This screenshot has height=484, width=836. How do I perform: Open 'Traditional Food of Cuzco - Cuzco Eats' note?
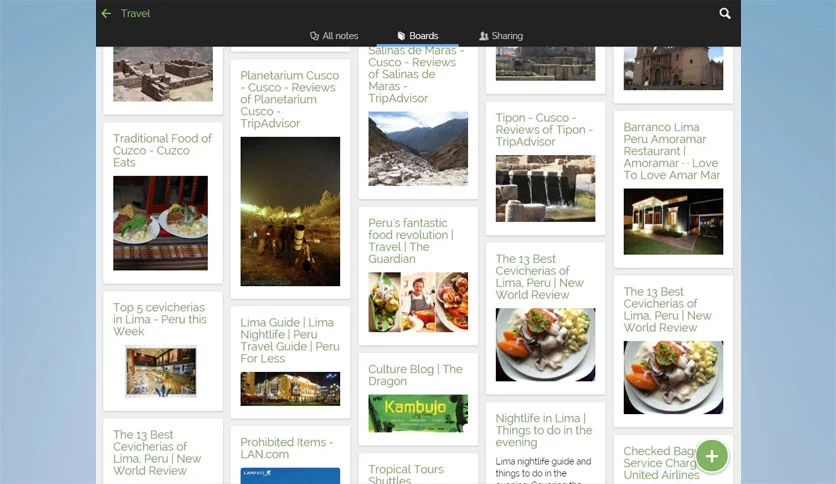[x=162, y=150]
